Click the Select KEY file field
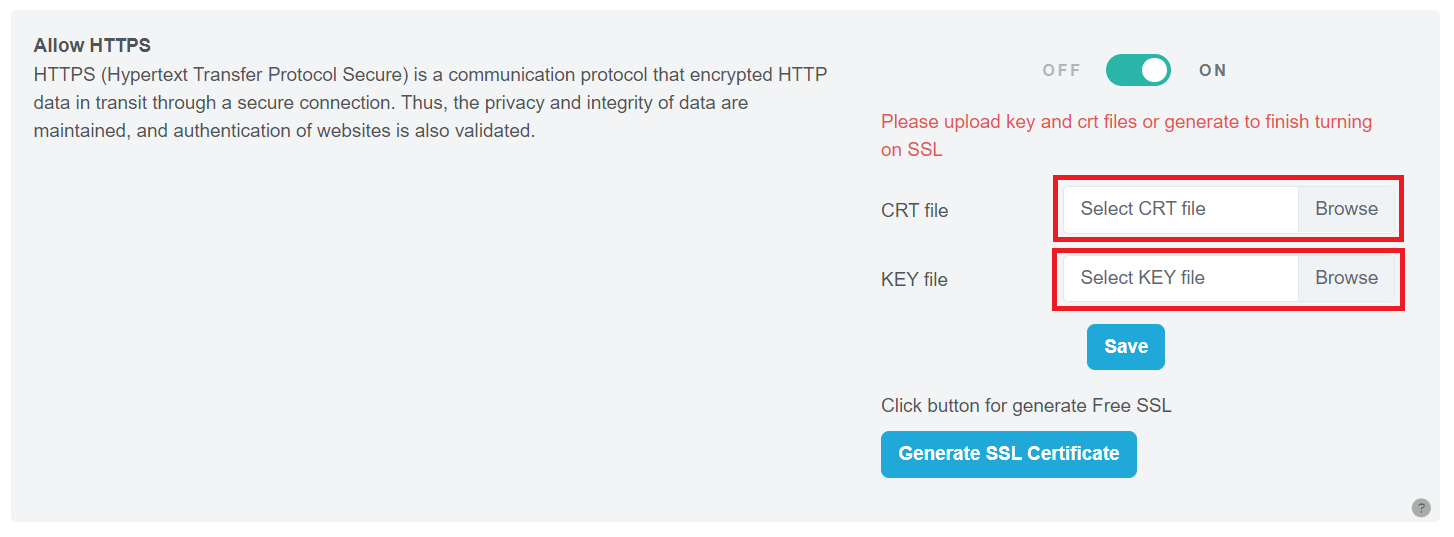This screenshot has height=537, width=1454. (1180, 278)
